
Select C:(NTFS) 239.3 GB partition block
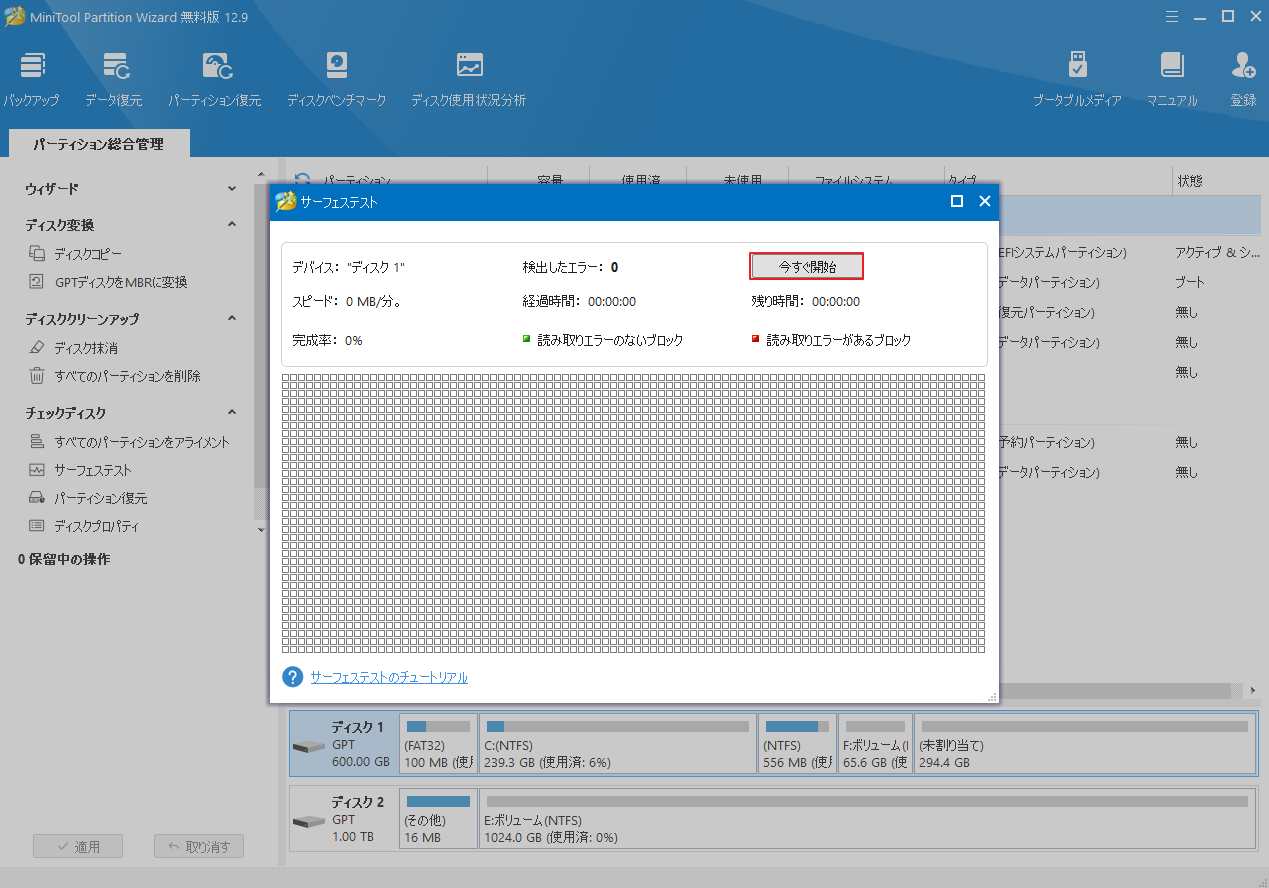coord(618,743)
